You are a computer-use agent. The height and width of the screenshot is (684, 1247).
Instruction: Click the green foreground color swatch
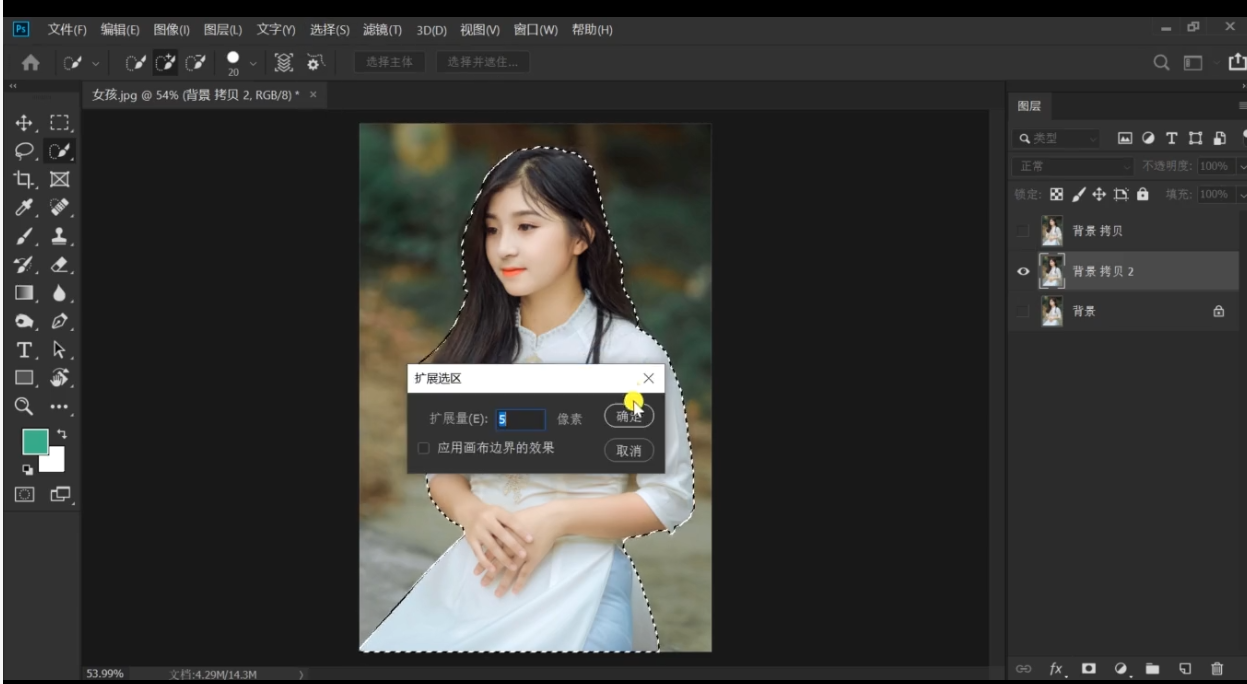[35, 442]
